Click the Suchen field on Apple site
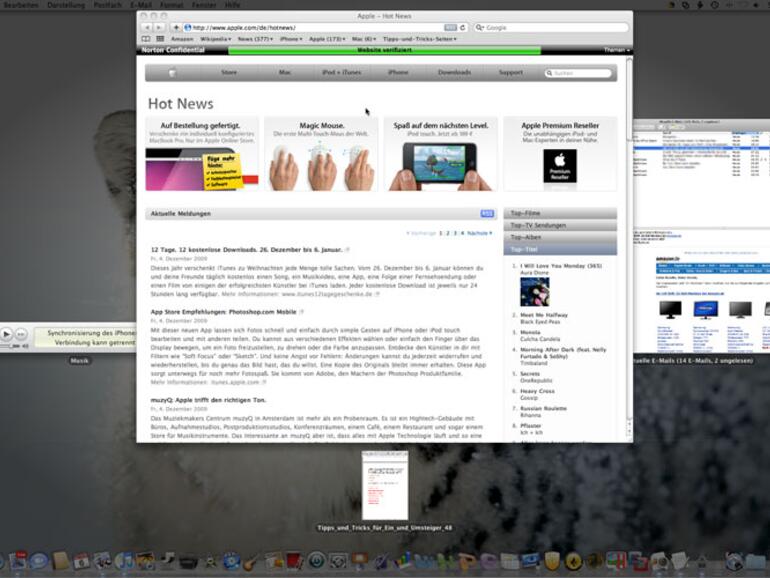The image size is (770, 578). 578,73
